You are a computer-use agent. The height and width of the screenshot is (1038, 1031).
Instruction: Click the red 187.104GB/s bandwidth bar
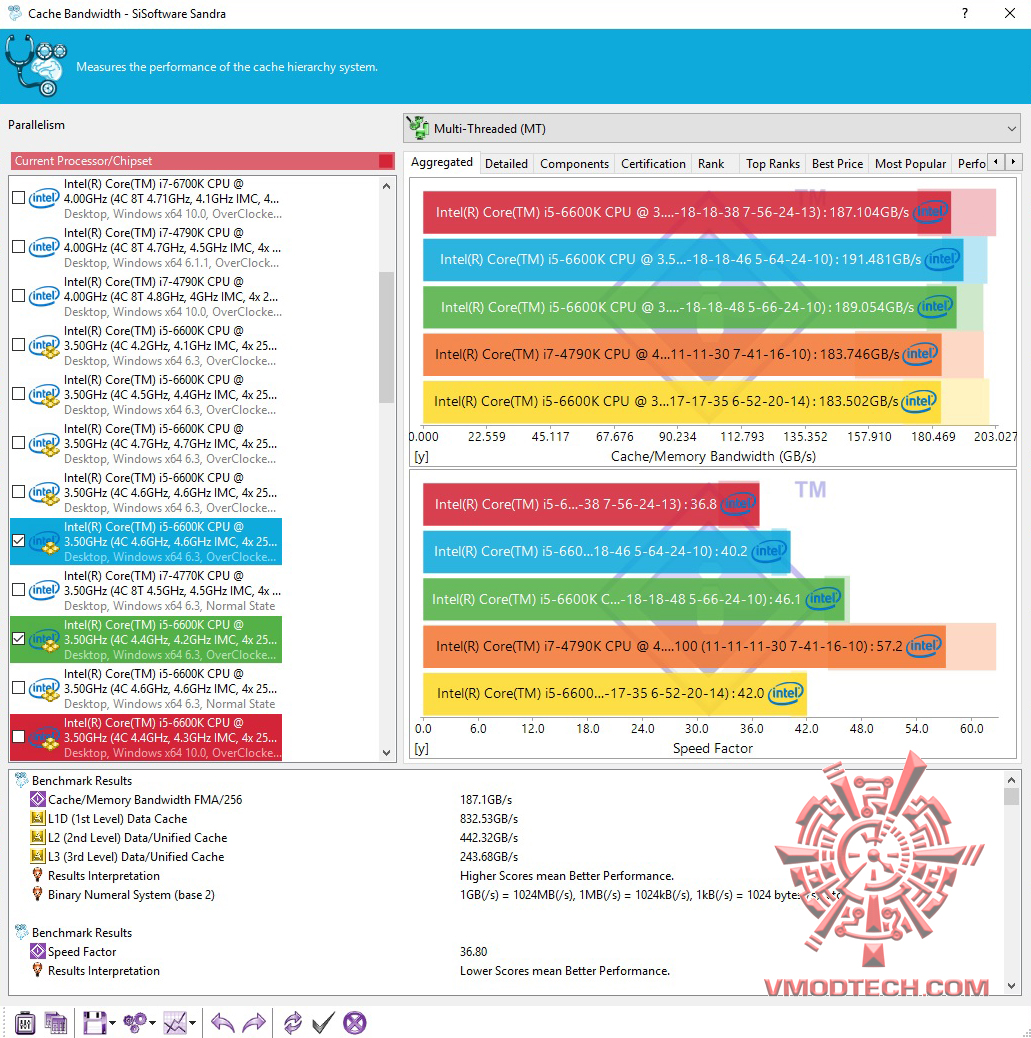click(687, 212)
